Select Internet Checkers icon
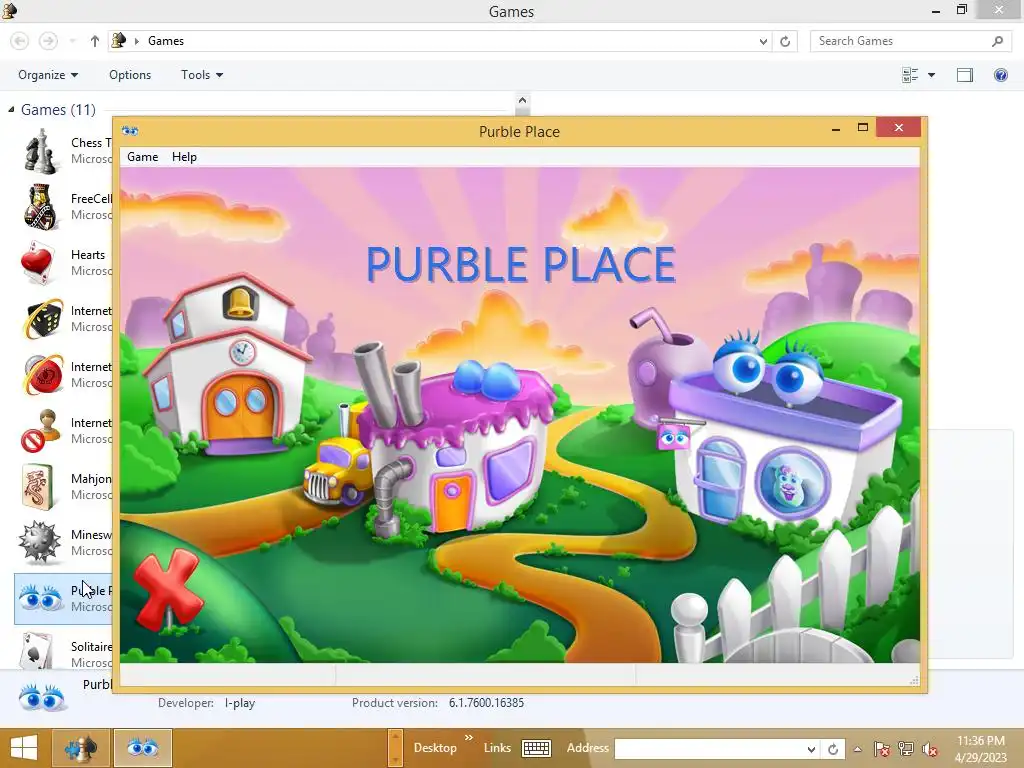 [42, 375]
